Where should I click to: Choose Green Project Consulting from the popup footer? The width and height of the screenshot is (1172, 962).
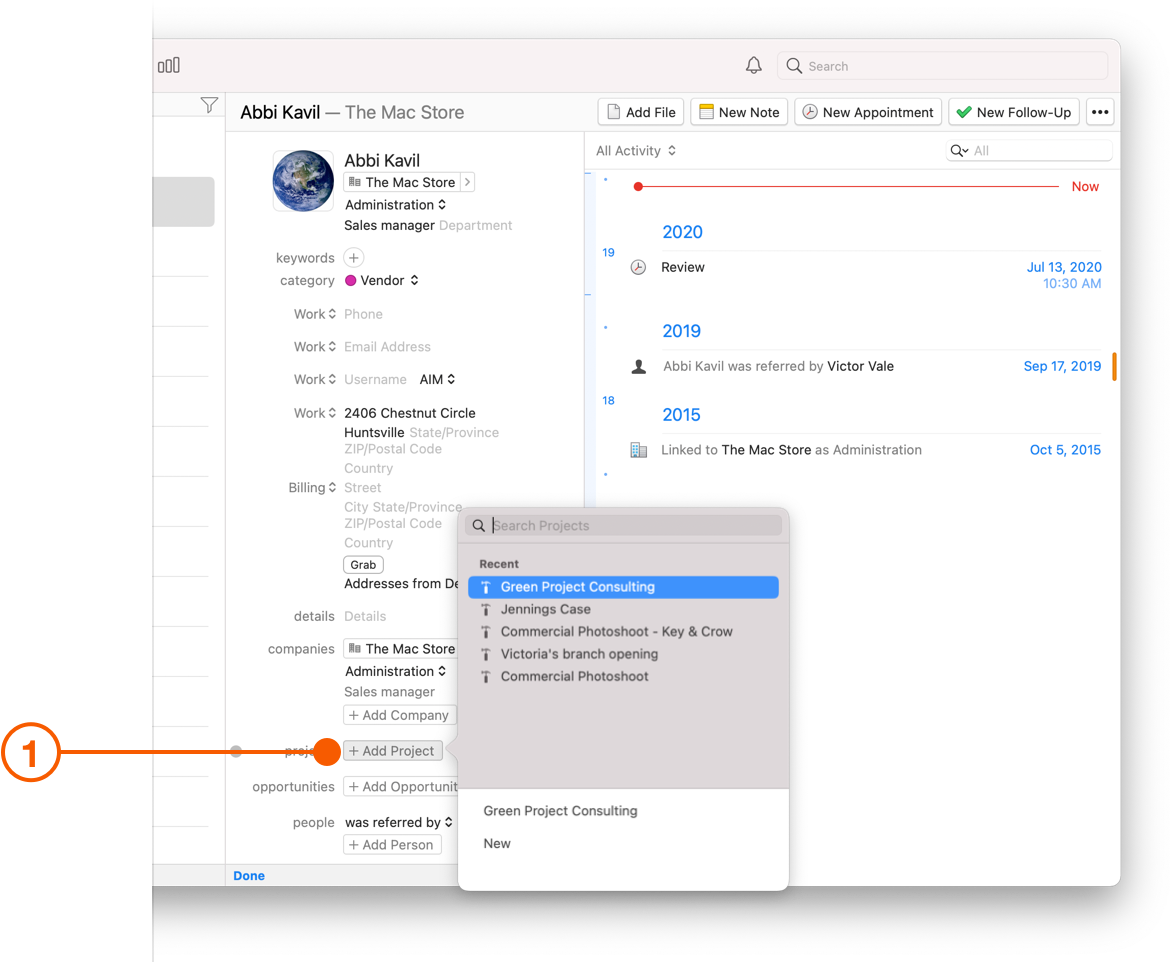[x=560, y=811]
